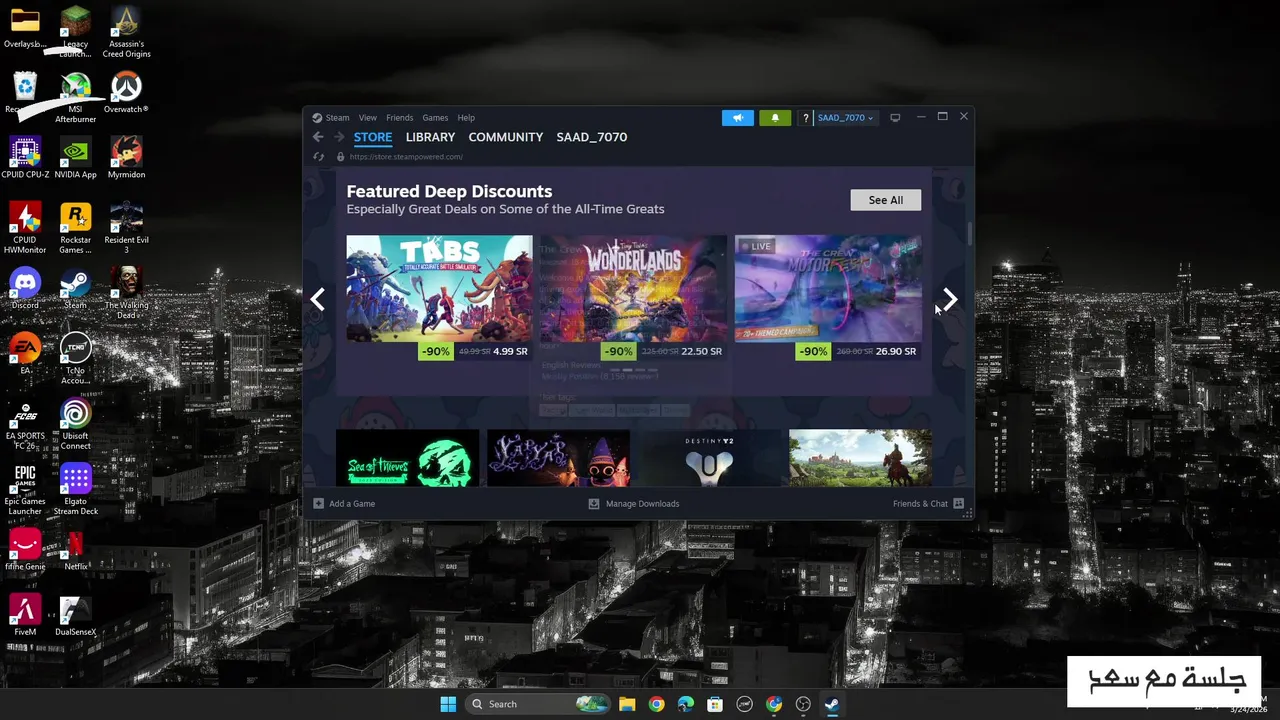
Task: Open the Steam menu
Action: click(337, 118)
